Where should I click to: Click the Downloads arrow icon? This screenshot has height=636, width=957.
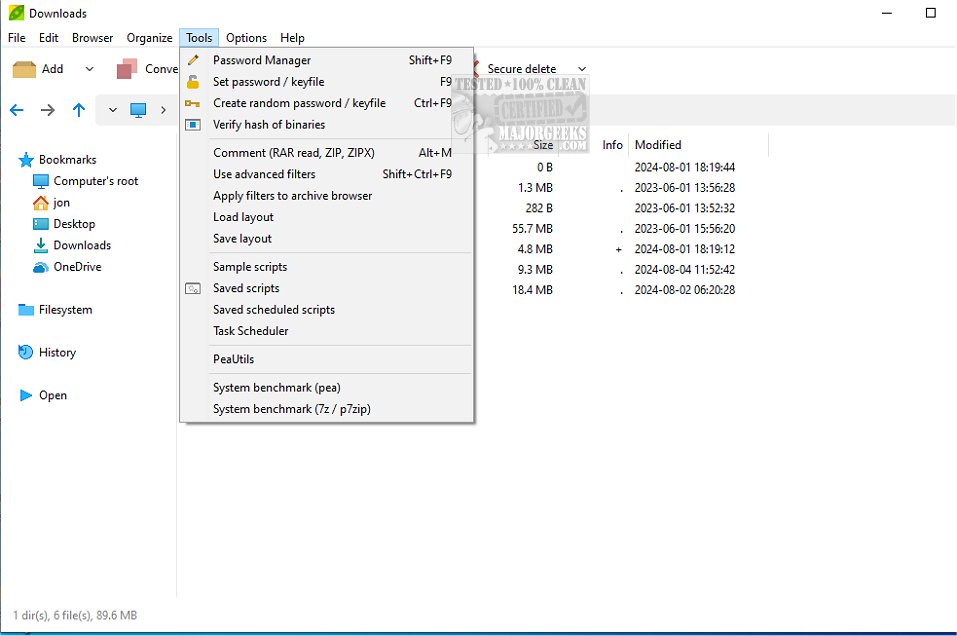click(41, 245)
